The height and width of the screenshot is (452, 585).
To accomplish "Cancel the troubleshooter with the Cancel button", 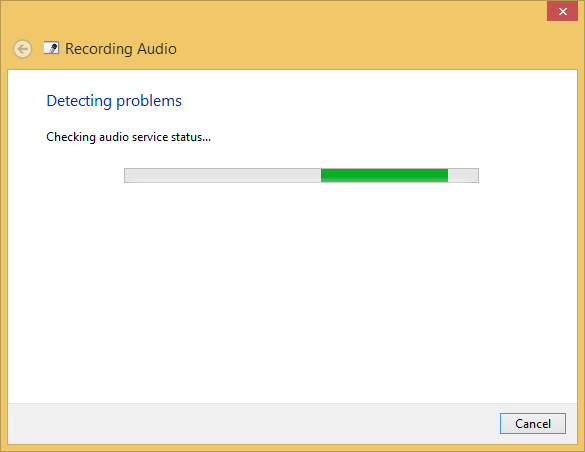I will (533, 423).
